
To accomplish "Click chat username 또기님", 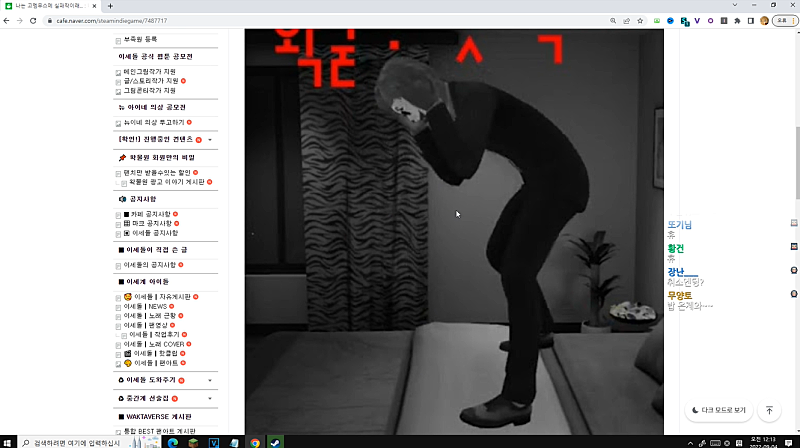I will pyautogui.click(x=679, y=225).
